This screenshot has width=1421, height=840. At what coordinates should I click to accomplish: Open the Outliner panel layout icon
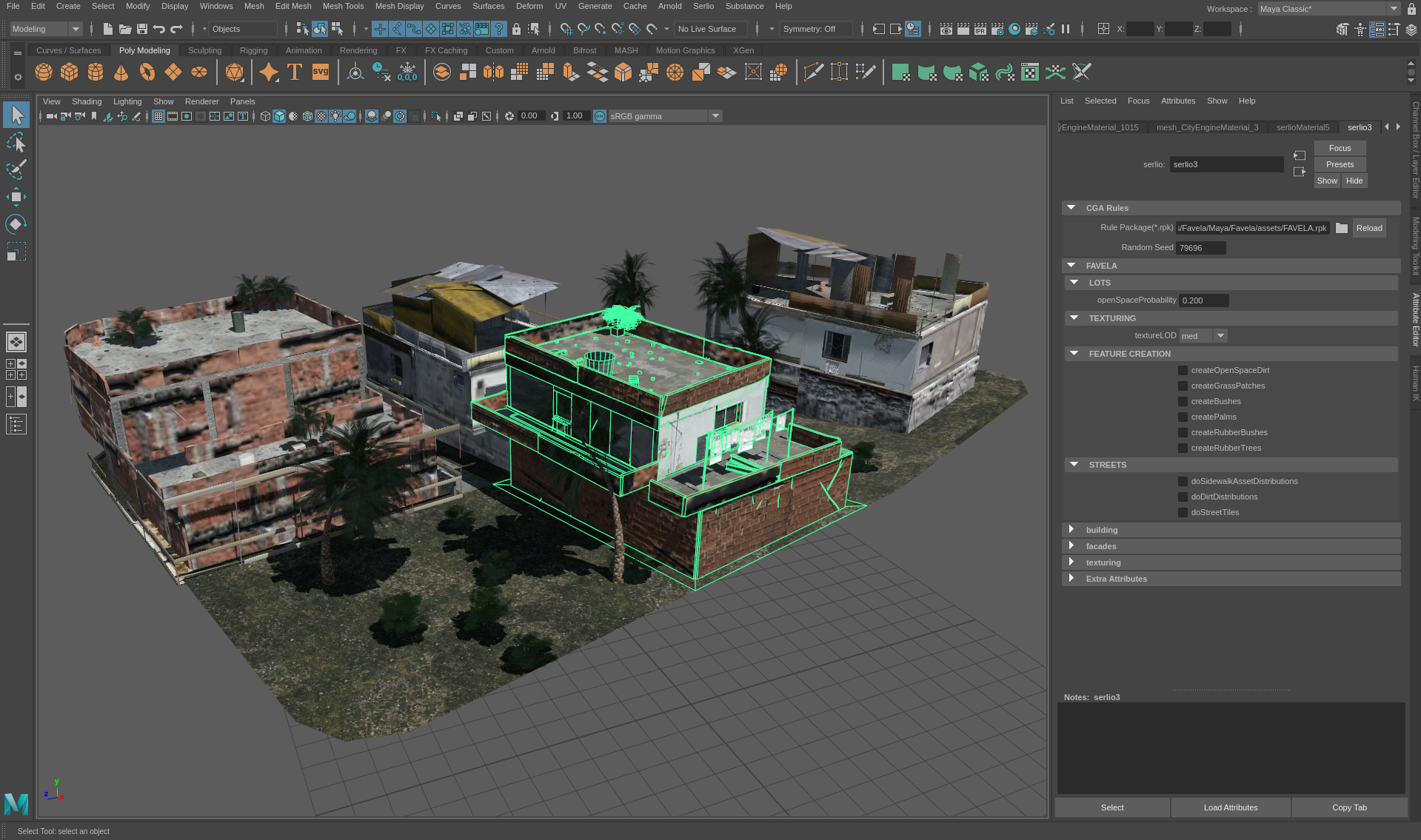(16, 424)
